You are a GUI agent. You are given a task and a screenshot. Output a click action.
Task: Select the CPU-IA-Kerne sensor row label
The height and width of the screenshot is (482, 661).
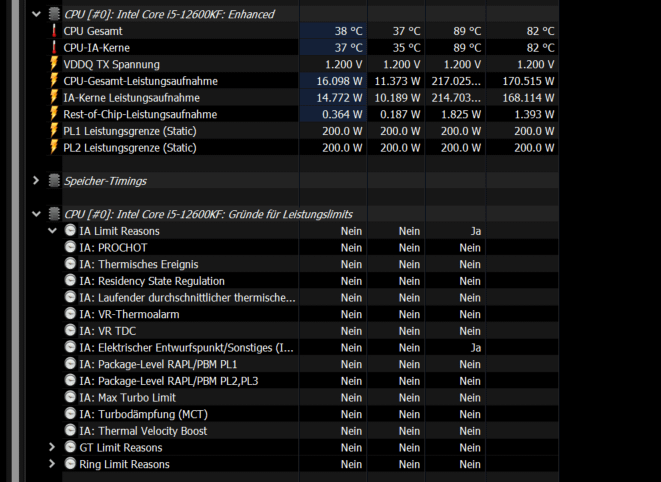pos(97,48)
